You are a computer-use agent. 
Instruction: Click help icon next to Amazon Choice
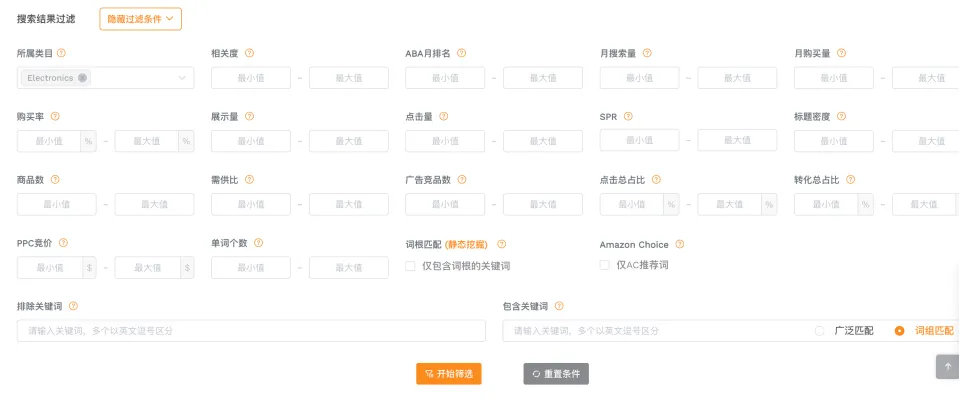point(680,244)
